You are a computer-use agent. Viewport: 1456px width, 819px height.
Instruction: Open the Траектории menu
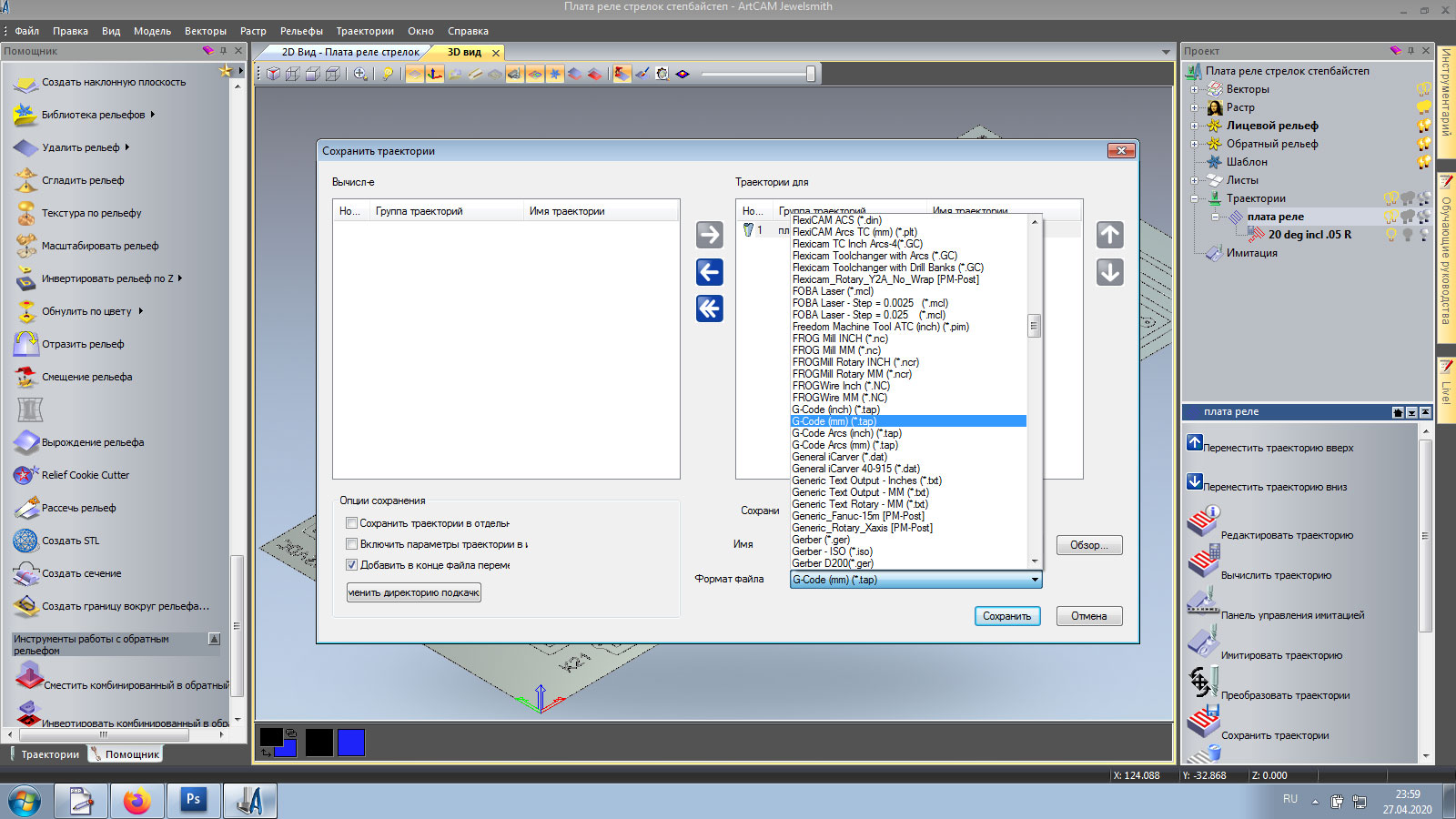[x=365, y=31]
